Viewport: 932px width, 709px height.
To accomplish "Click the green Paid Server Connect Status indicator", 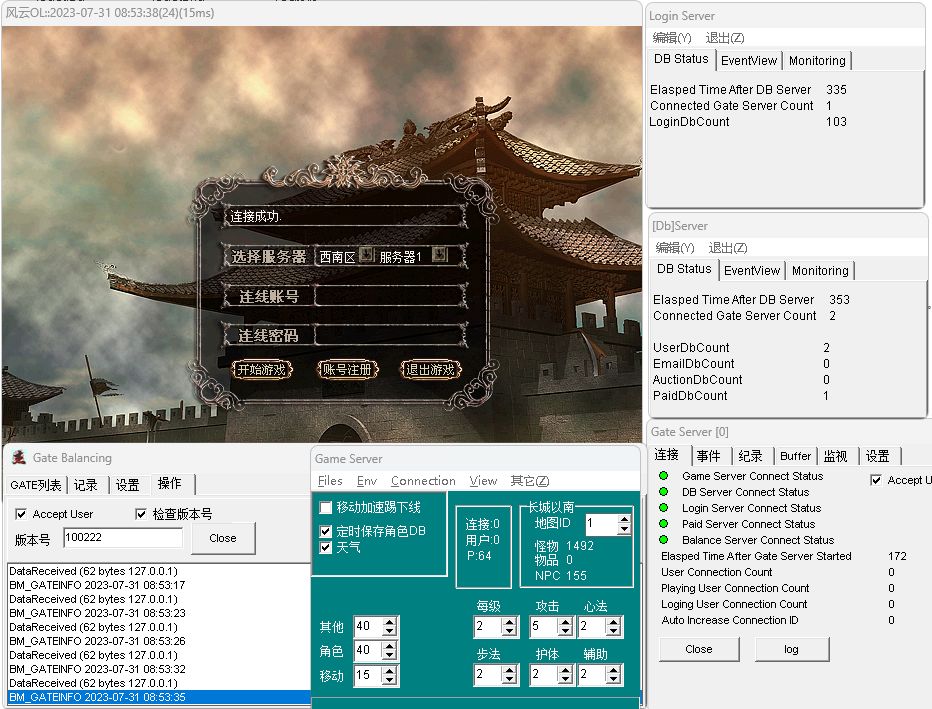I will pos(664,524).
